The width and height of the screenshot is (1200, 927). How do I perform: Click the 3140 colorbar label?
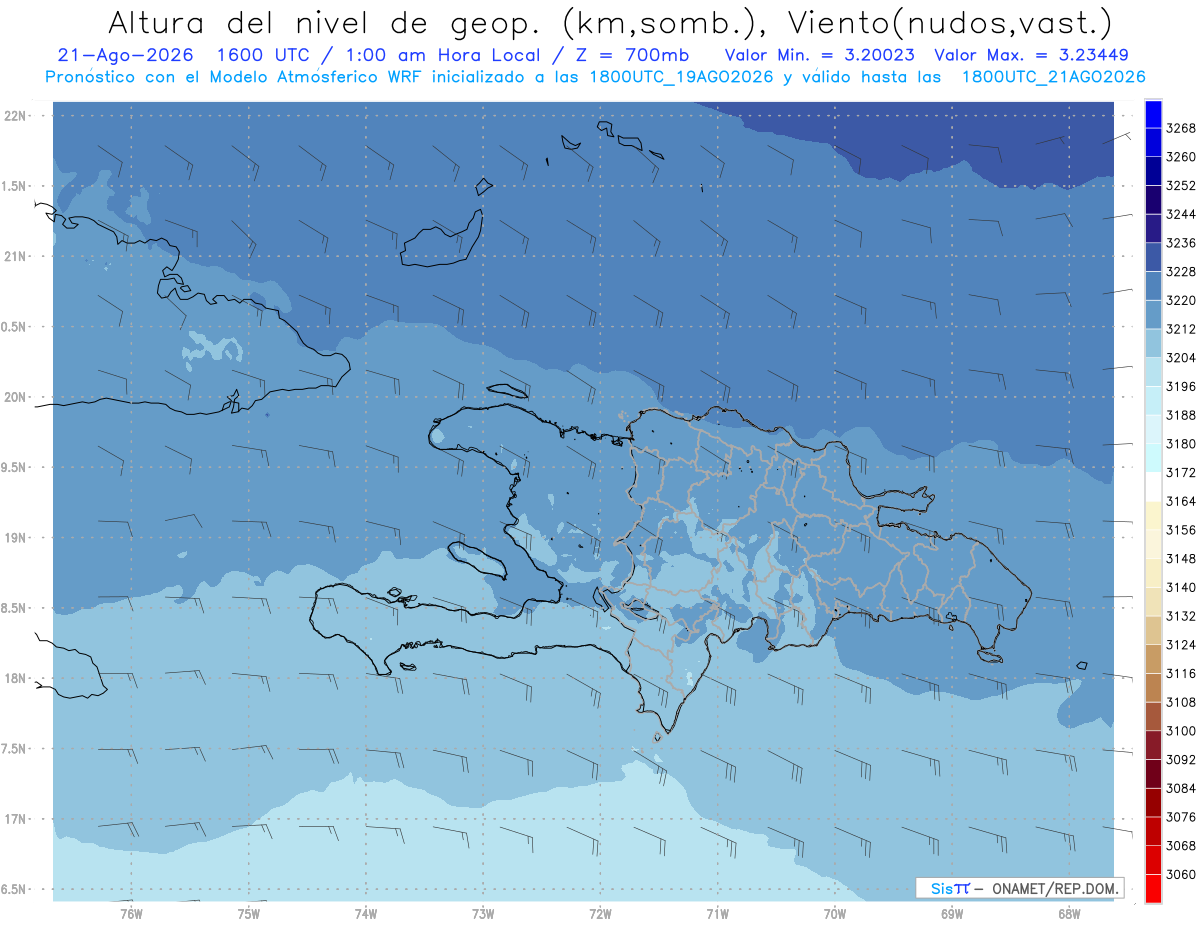click(1181, 588)
